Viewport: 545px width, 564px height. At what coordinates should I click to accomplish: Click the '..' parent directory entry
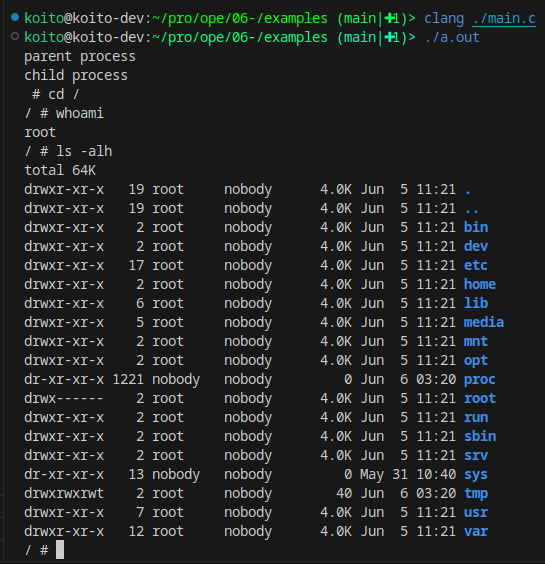pyautogui.click(x=472, y=211)
